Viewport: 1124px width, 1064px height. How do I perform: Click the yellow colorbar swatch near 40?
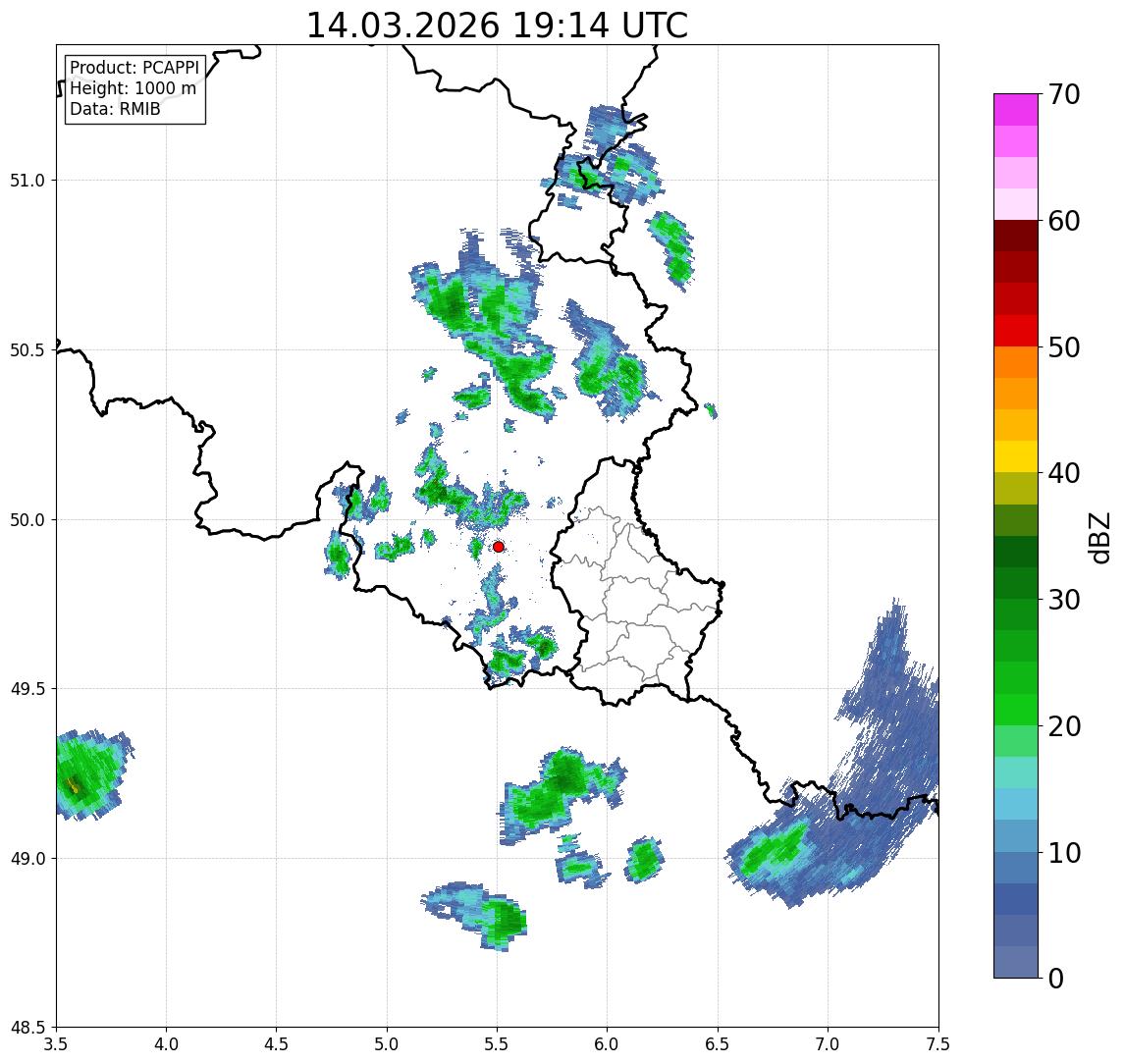click(x=1016, y=457)
